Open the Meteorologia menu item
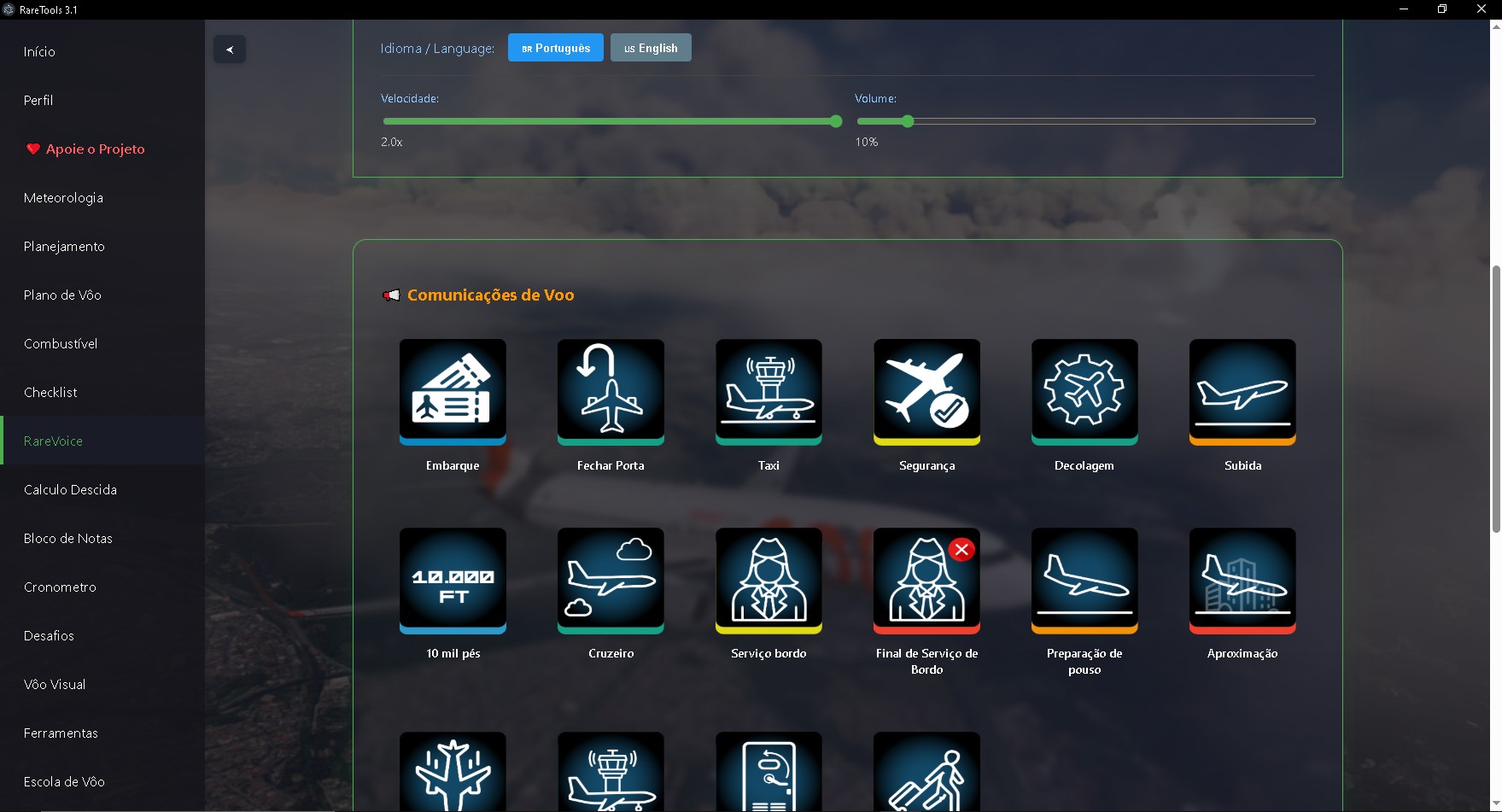 (x=64, y=198)
